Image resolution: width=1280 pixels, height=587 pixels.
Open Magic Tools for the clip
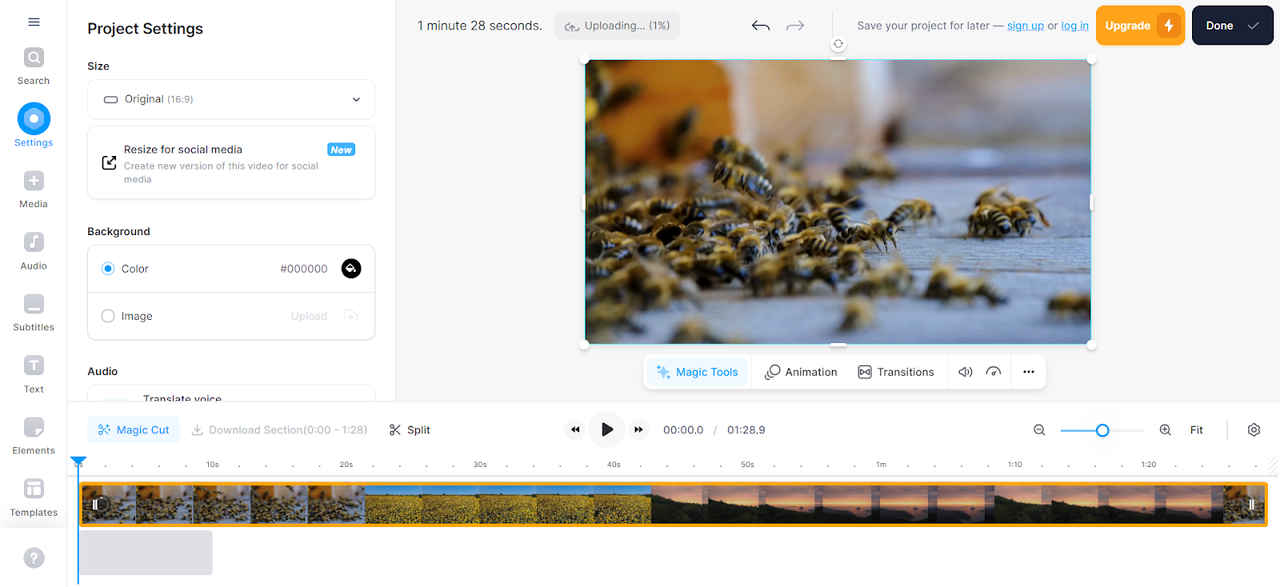coord(697,372)
